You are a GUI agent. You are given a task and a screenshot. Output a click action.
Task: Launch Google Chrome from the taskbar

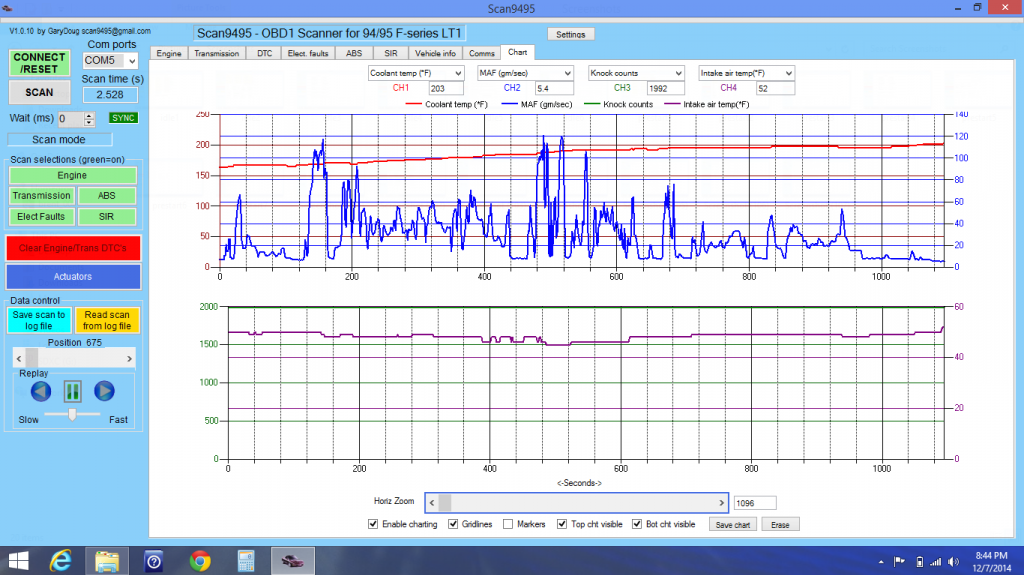tap(200, 561)
